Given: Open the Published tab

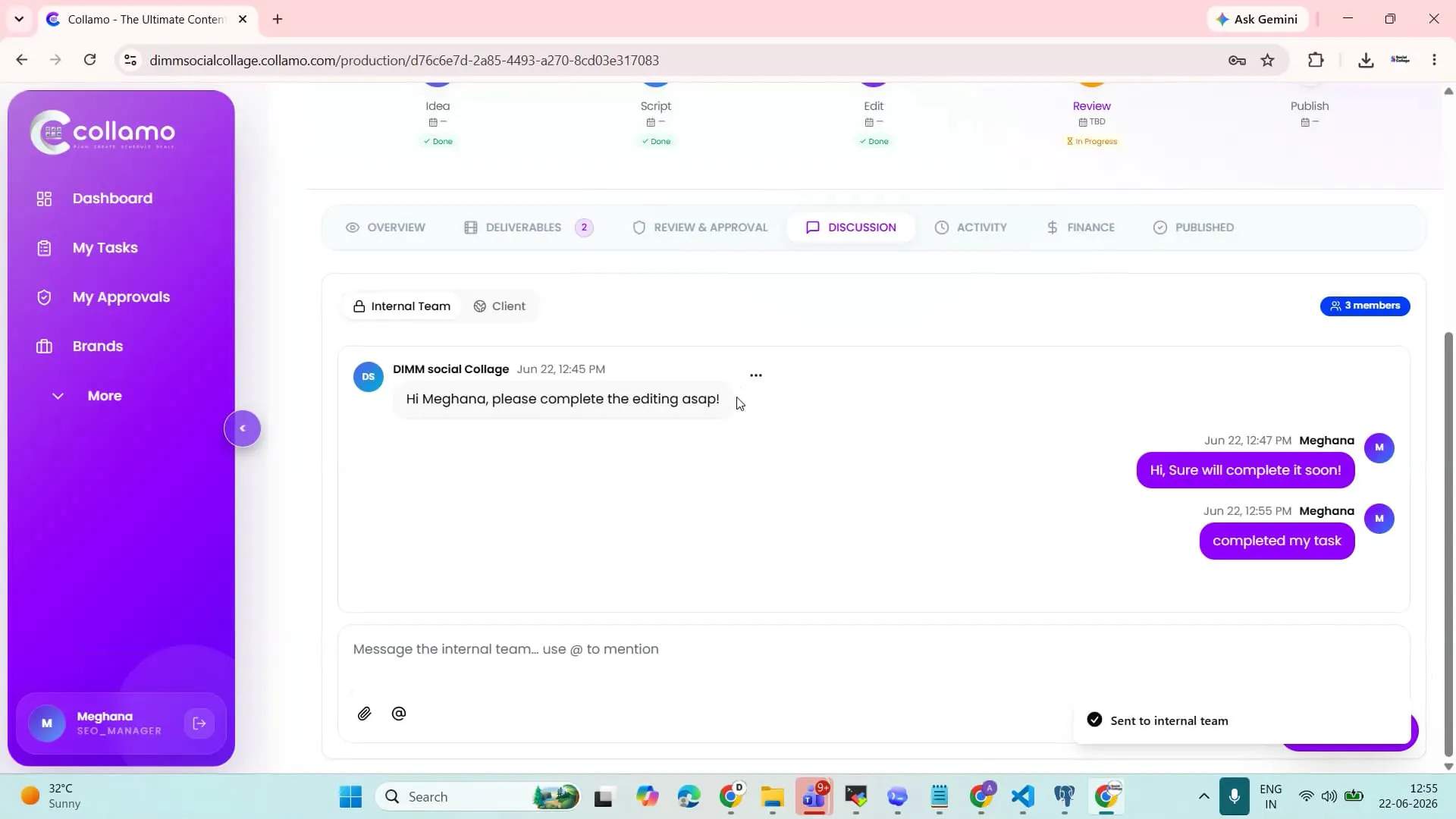Looking at the screenshot, I should tap(1194, 227).
